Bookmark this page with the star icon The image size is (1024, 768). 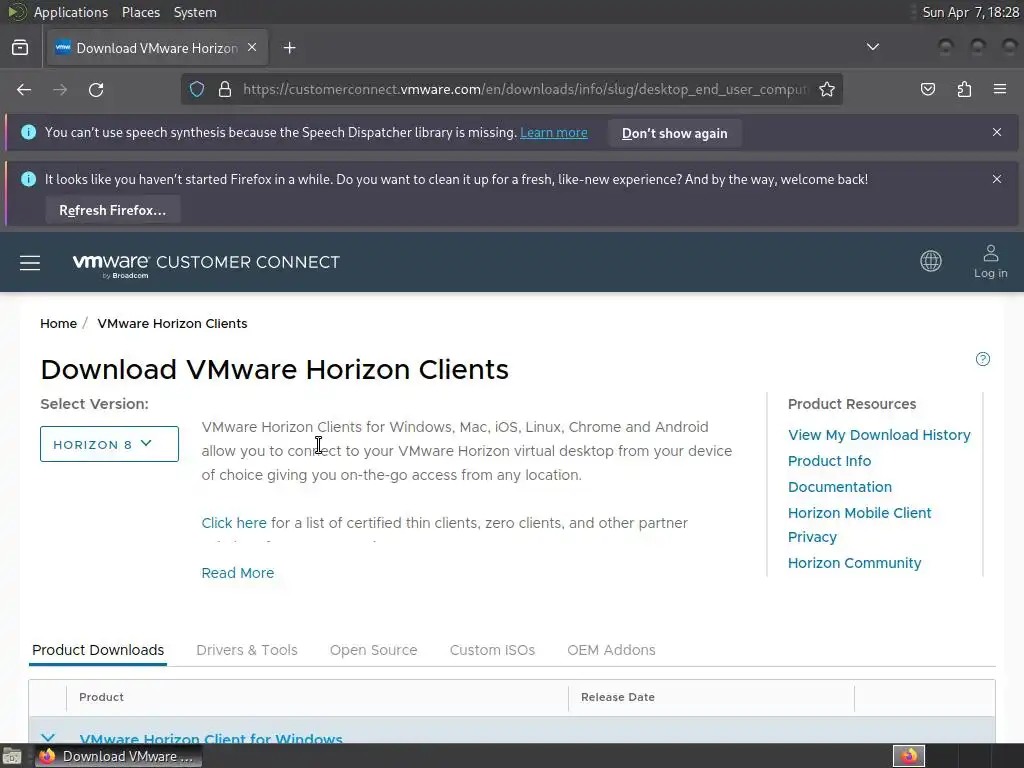click(827, 89)
